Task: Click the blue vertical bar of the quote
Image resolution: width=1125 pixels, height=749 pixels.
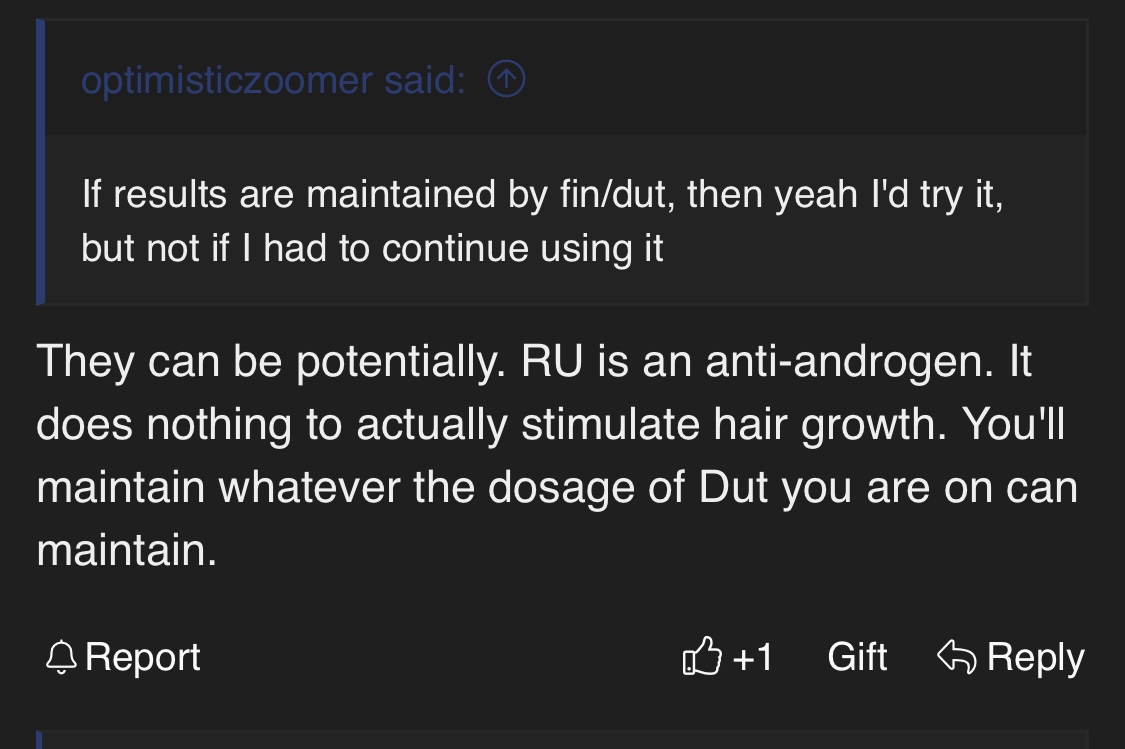Action: tap(40, 162)
